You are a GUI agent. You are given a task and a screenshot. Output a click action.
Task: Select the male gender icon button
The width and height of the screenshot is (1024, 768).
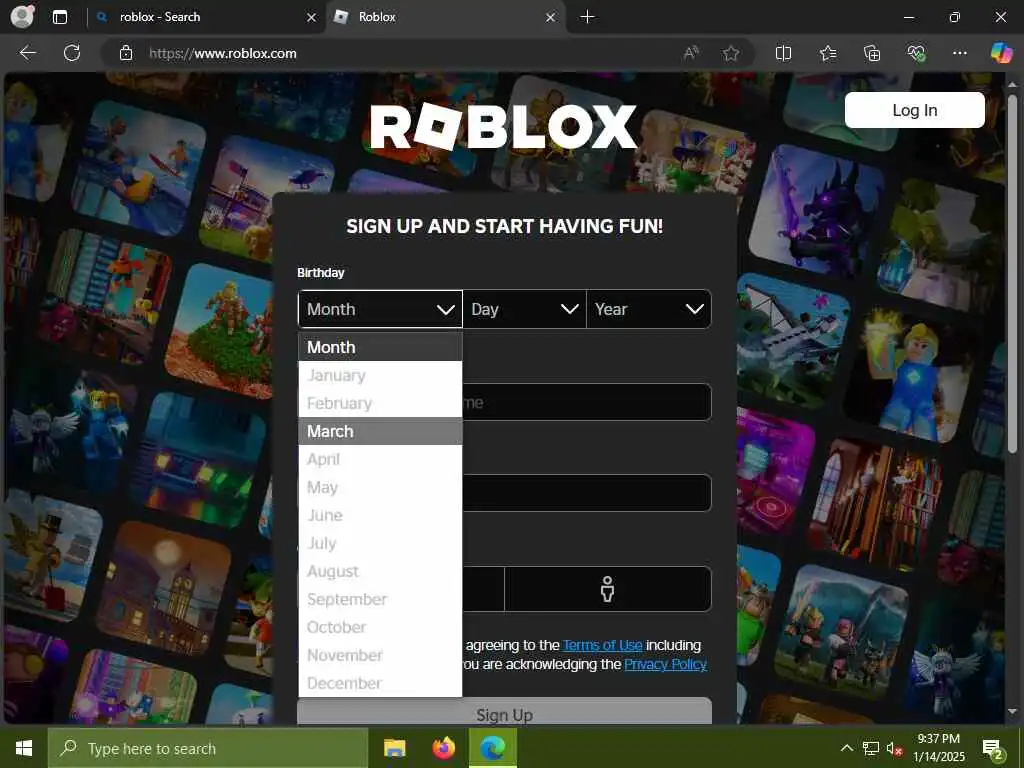[x=607, y=589]
